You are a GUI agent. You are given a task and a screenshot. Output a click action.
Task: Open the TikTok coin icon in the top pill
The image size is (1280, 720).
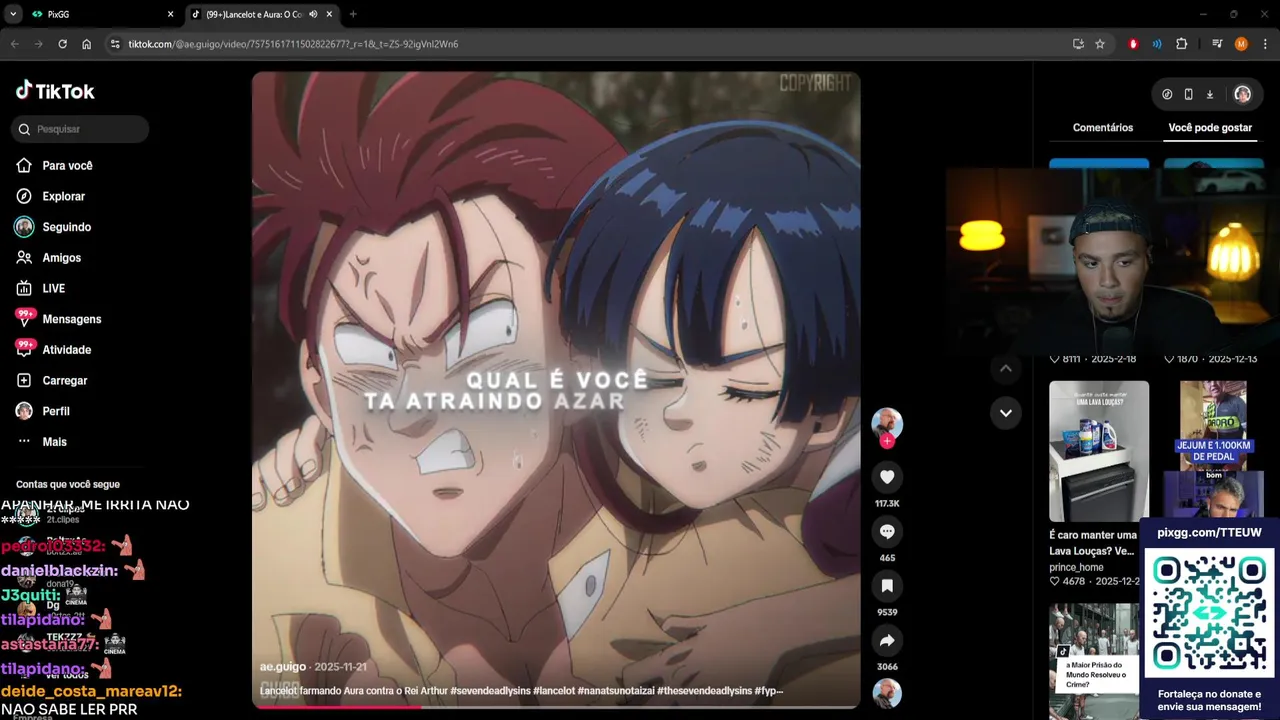coord(1167,94)
